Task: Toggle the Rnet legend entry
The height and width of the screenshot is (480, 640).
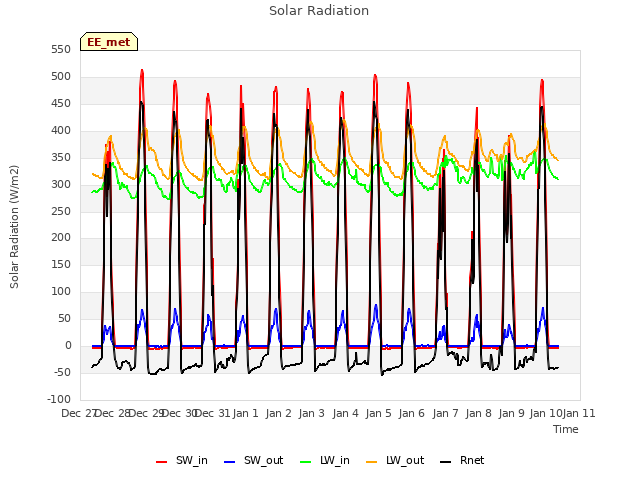Action: pos(462,460)
